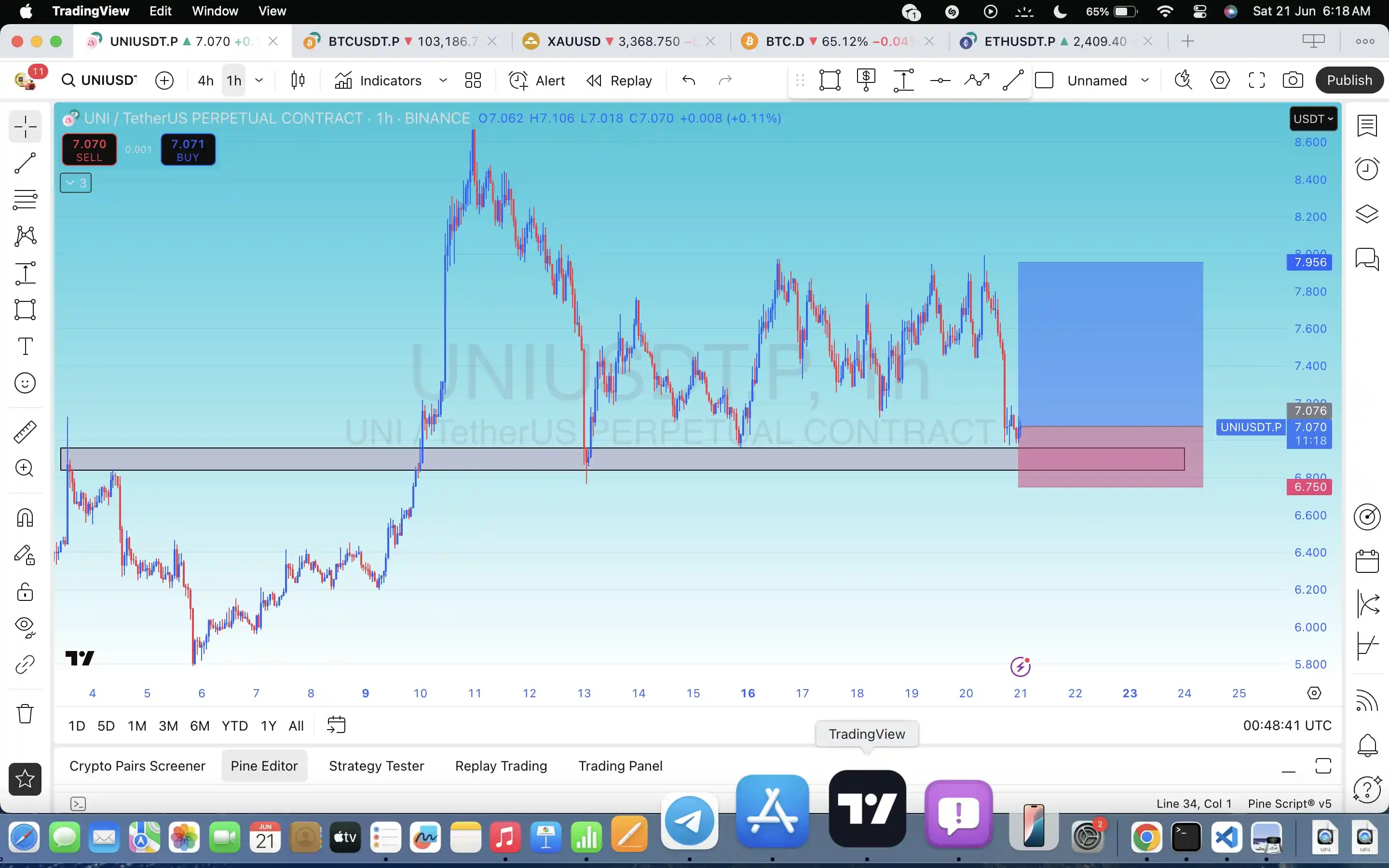The width and height of the screenshot is (1389, 868).
Task: Open the candlestick chart style menu
Action: pos(298,81)
